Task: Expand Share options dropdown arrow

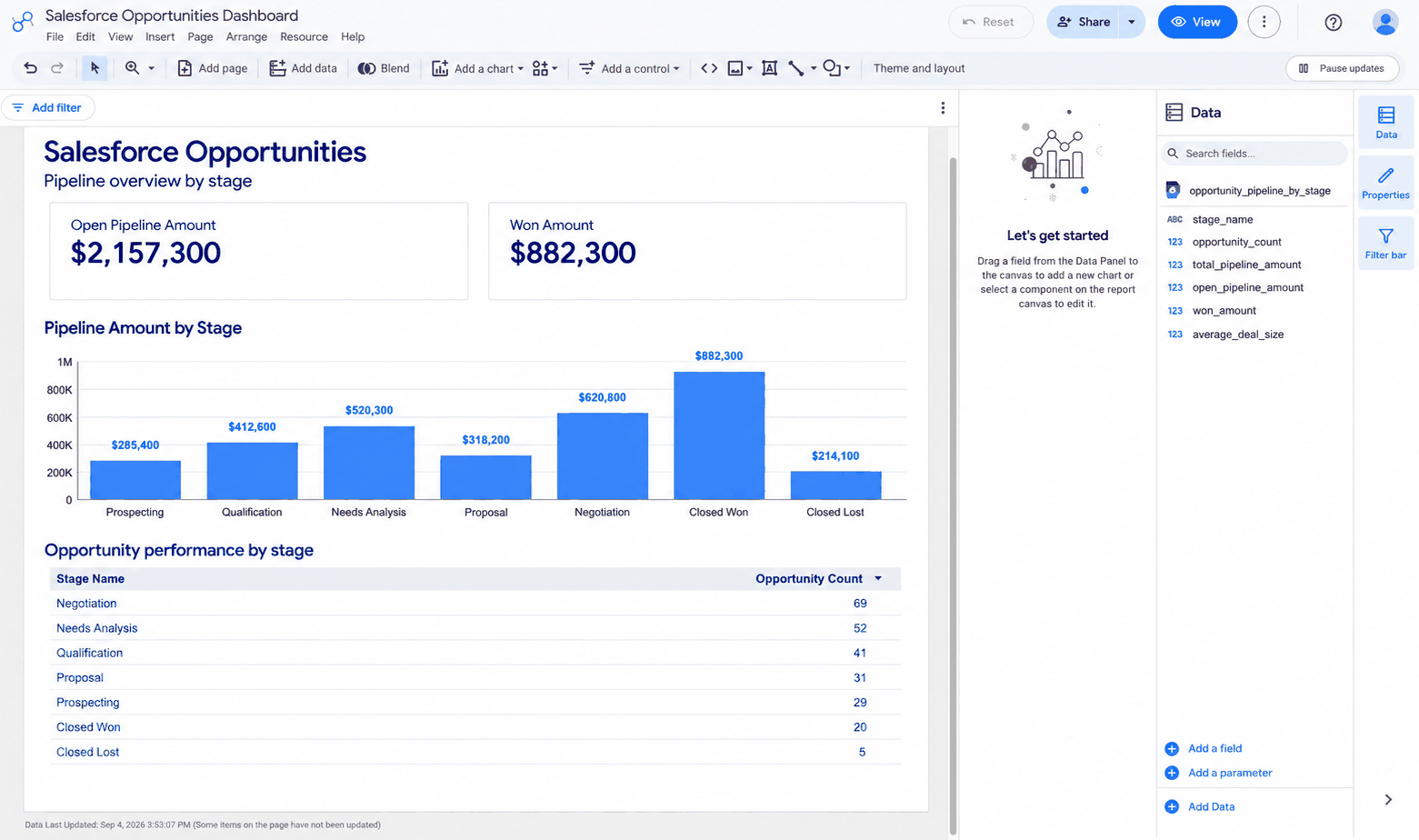Action: click(1132, 22)
